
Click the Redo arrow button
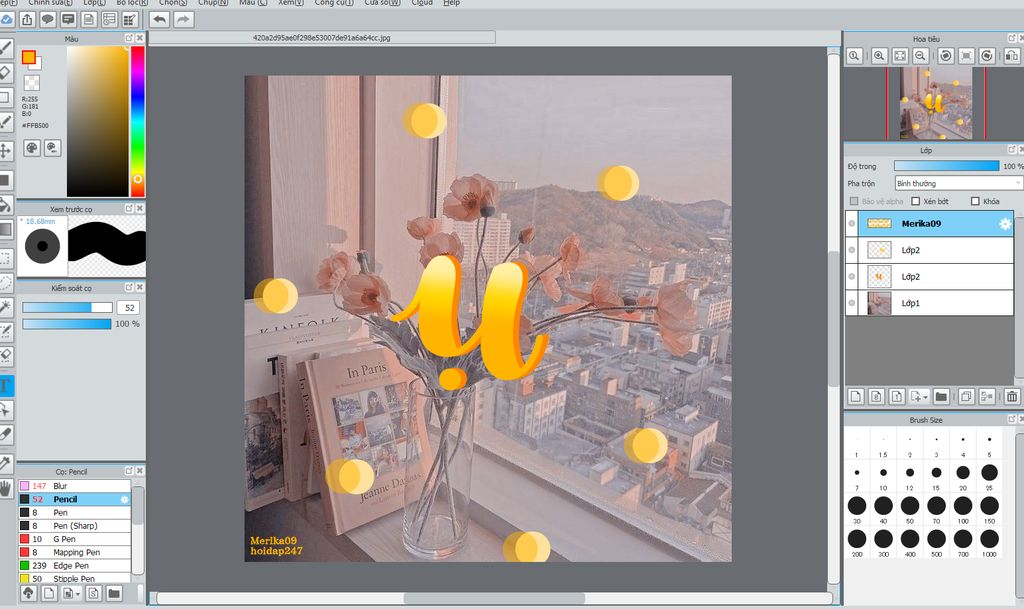pos(184,20)
